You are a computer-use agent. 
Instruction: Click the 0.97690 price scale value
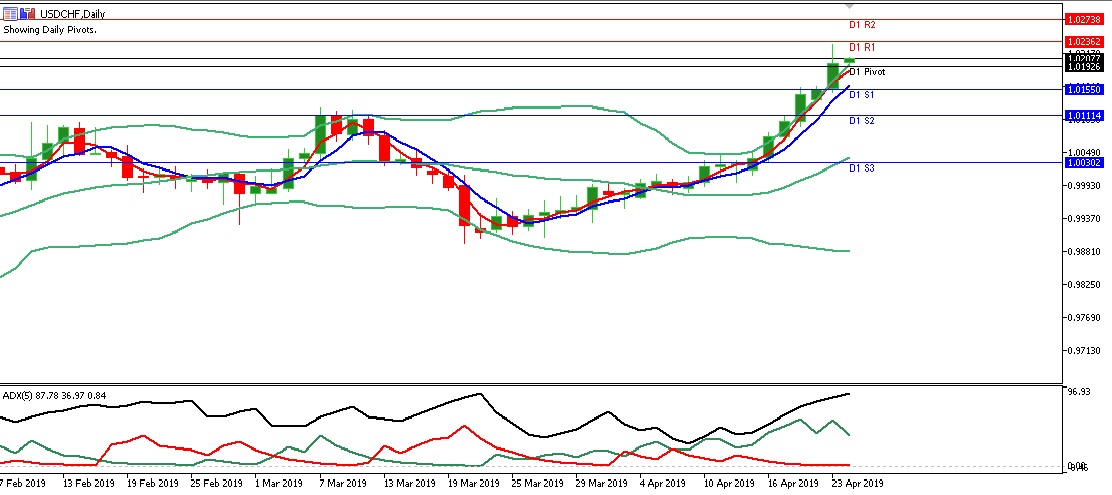click(1083, 318)
